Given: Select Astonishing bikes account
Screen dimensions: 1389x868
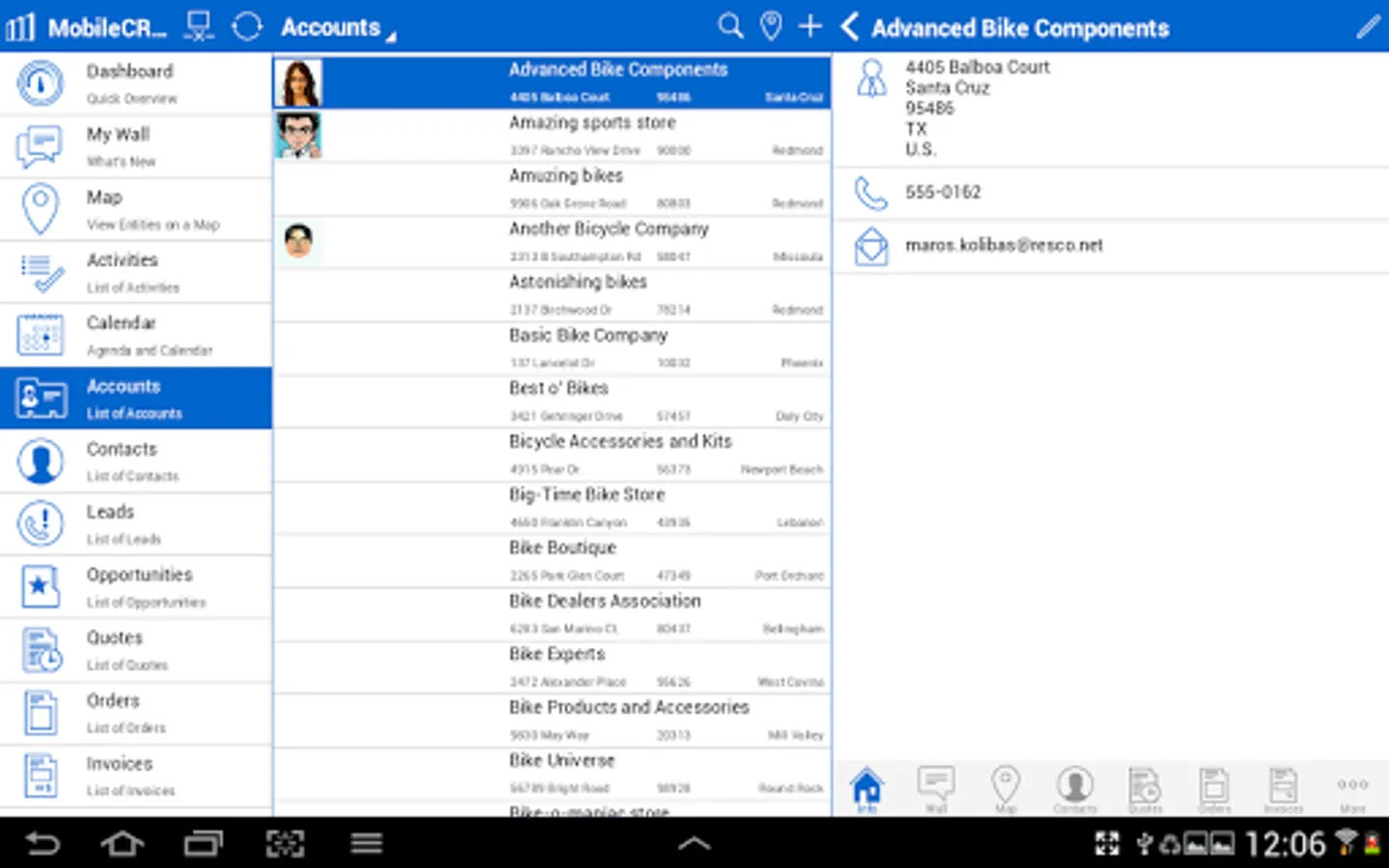Looking at the screenshot, I should point(552,294).
